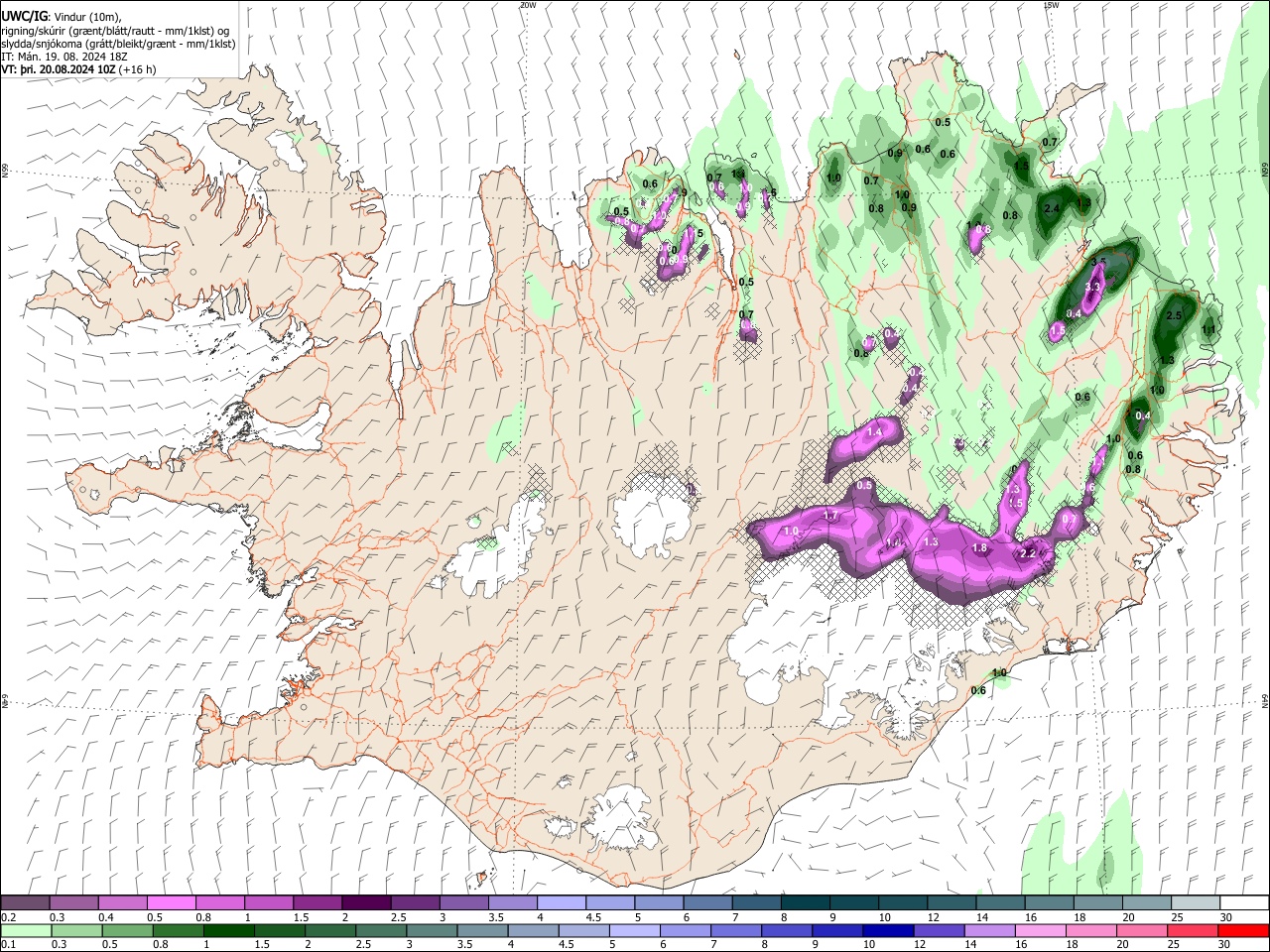Pick the dark purple 2 snow legend swatch
This screenshot has height=952, width=1270.
click(x=365, y=903)
